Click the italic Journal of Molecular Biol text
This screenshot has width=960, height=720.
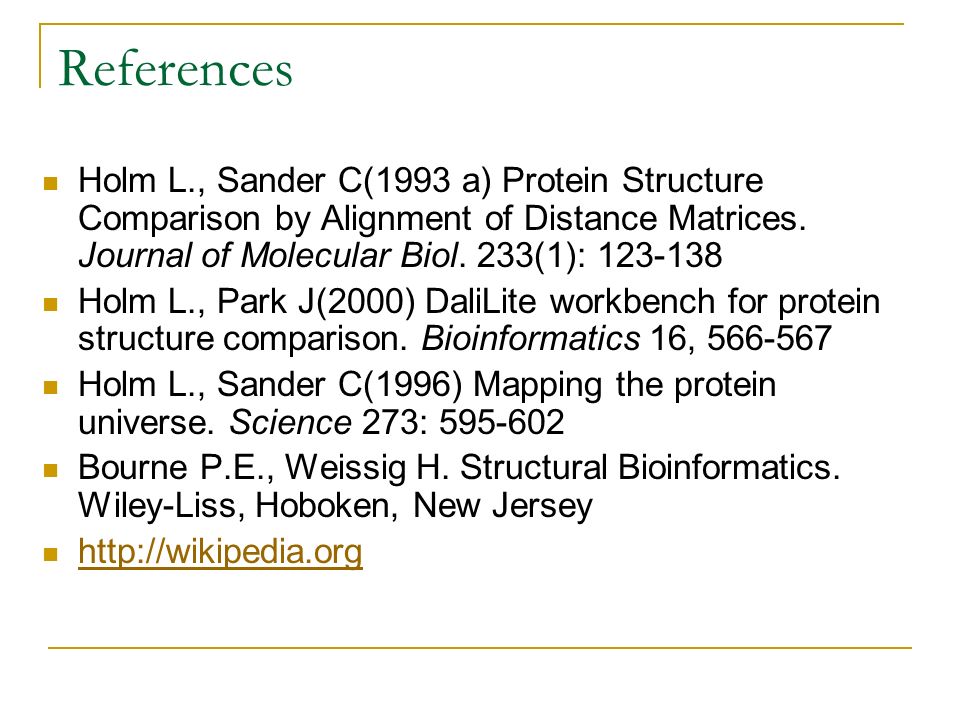click(268, 255)
